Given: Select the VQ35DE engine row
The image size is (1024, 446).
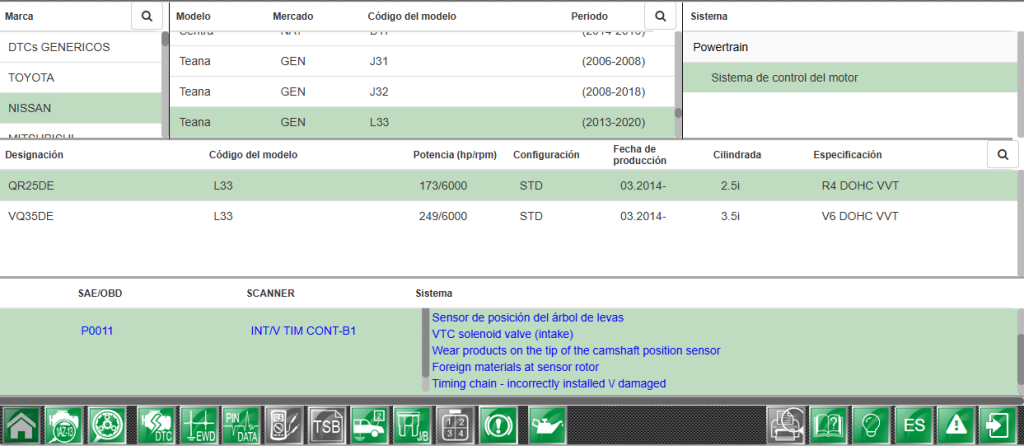Looking at the screenshot, I should point(509,215).
